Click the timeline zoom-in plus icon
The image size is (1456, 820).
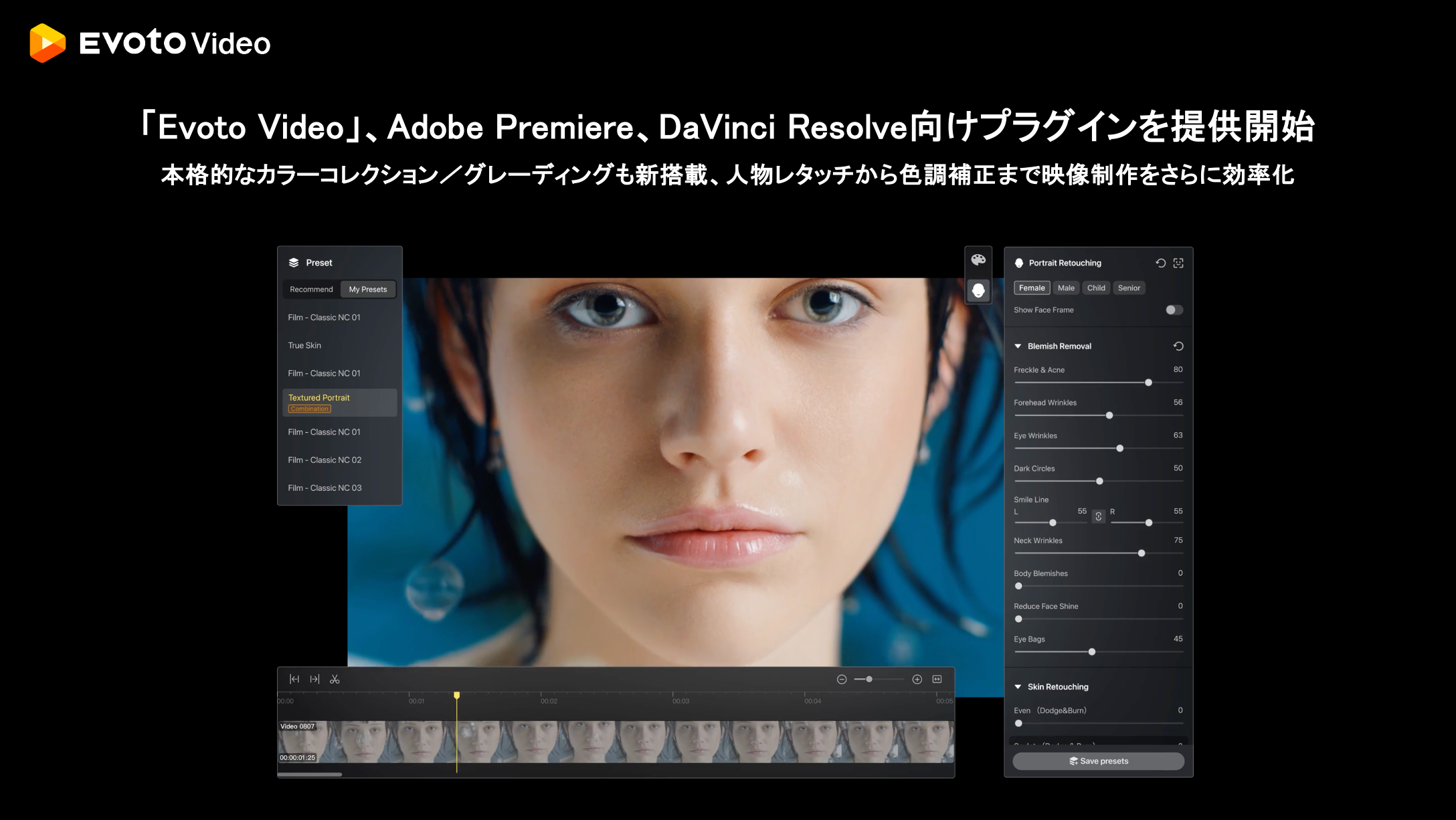coord(917,679)
